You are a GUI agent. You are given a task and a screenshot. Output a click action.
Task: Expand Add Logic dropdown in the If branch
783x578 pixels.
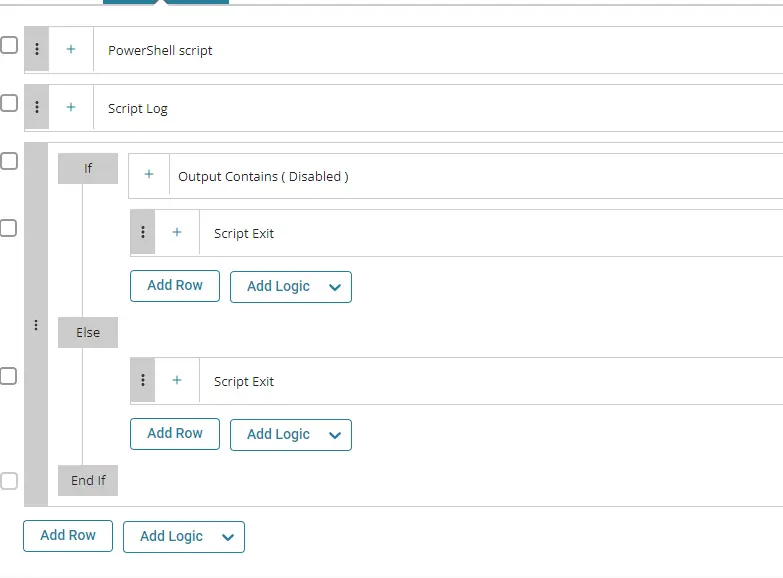coord(291,287)
